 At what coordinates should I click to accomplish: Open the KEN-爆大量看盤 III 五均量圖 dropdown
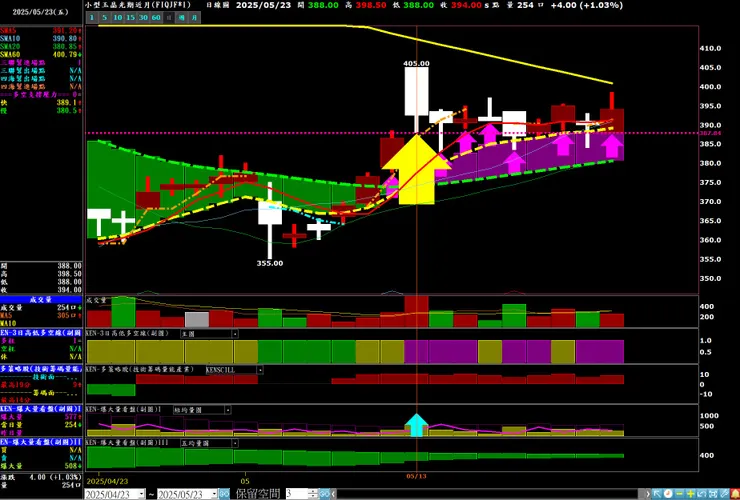pyautogui.click(x=235, y=443)
